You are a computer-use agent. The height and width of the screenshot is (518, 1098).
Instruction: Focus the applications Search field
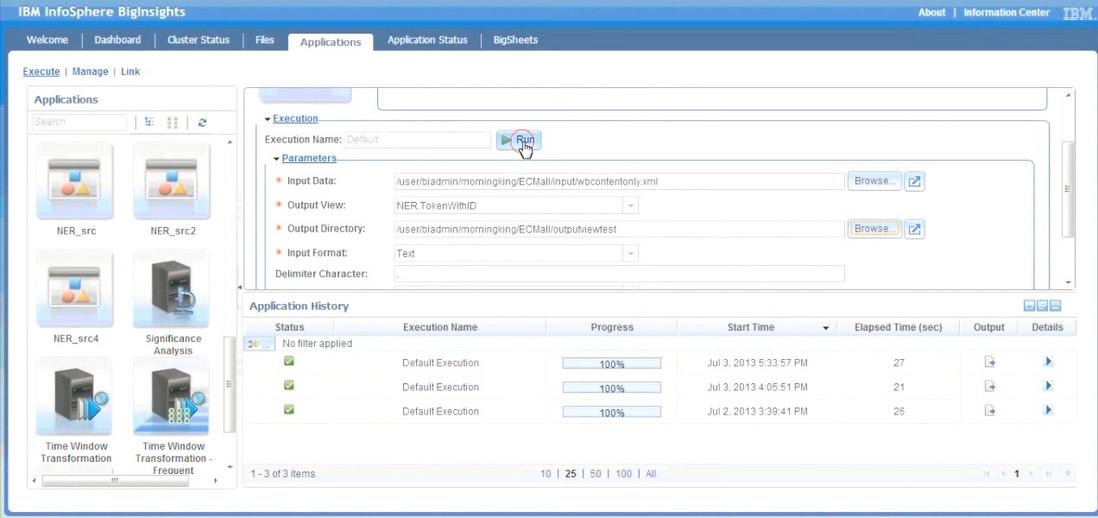click(x=79, y=122)
